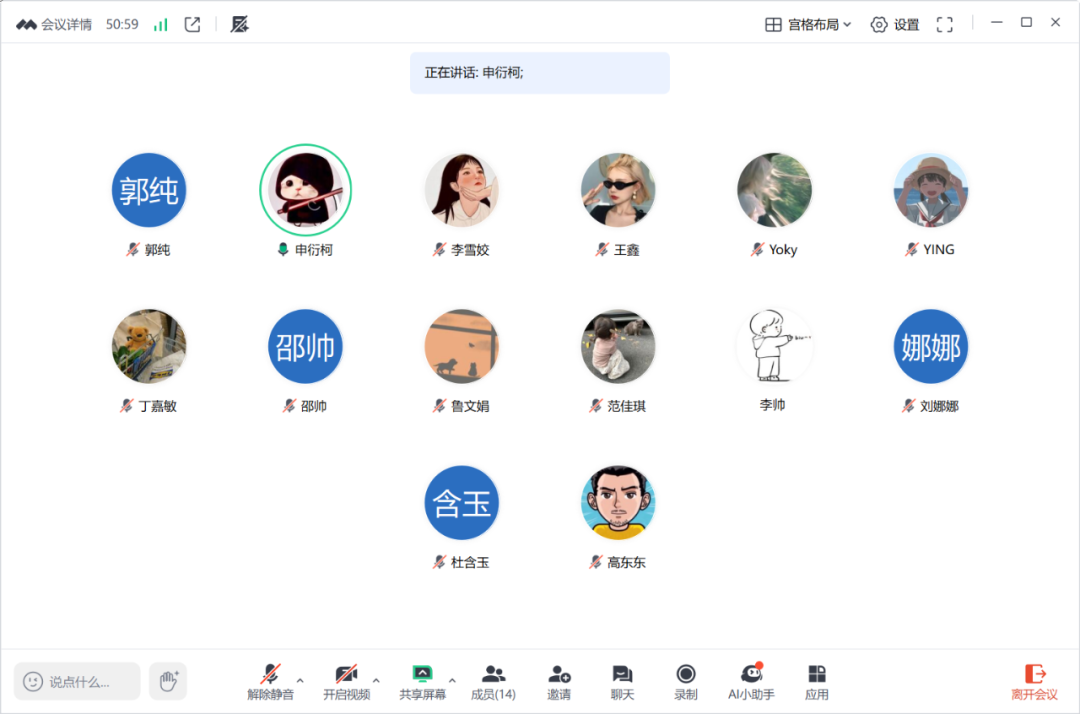Screen dimensions: 1080x714
Task: Expand video options arrow beside 开启视频
Action: (376, 680)
